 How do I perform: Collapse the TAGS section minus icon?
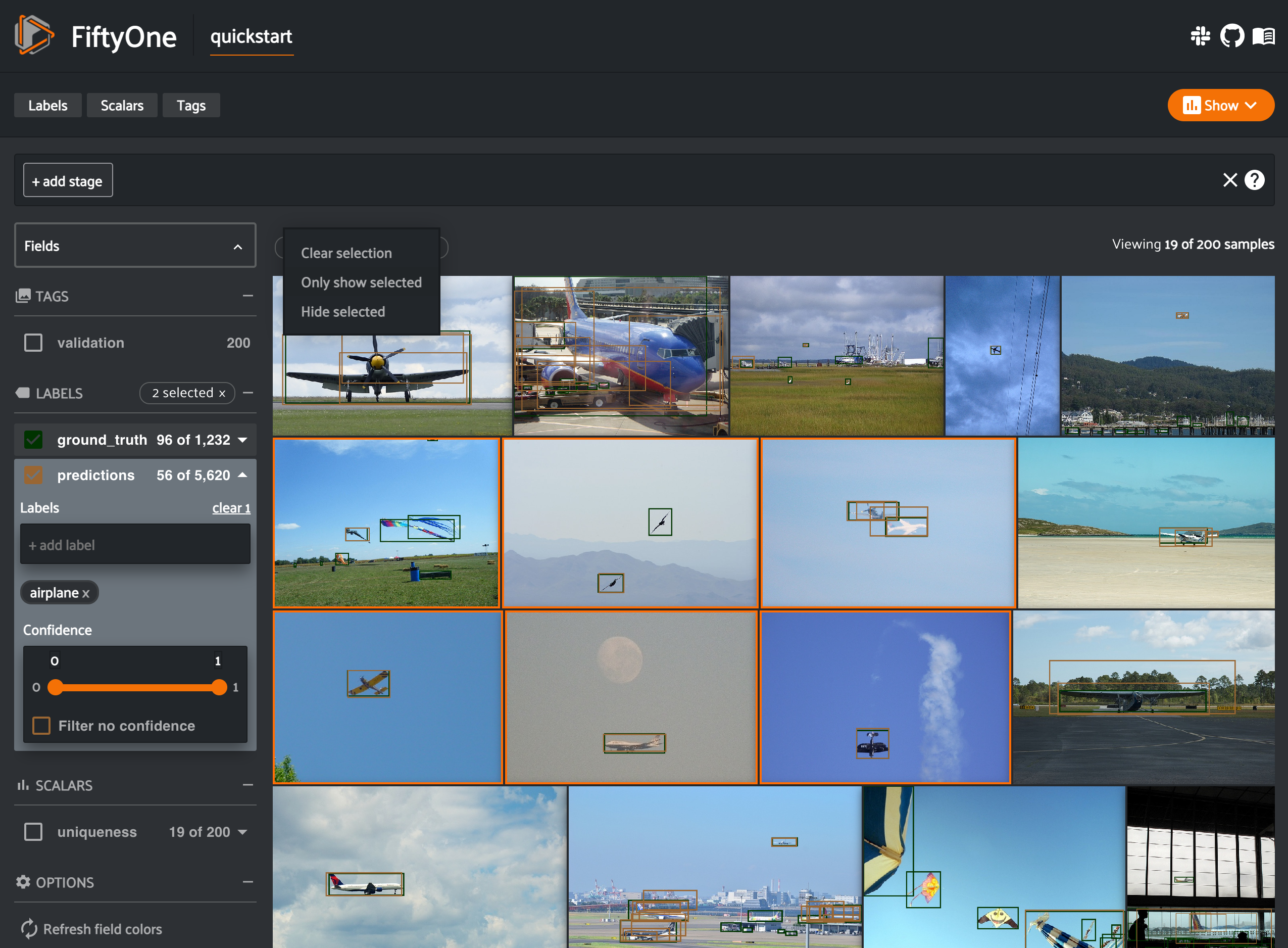[247, 296]
